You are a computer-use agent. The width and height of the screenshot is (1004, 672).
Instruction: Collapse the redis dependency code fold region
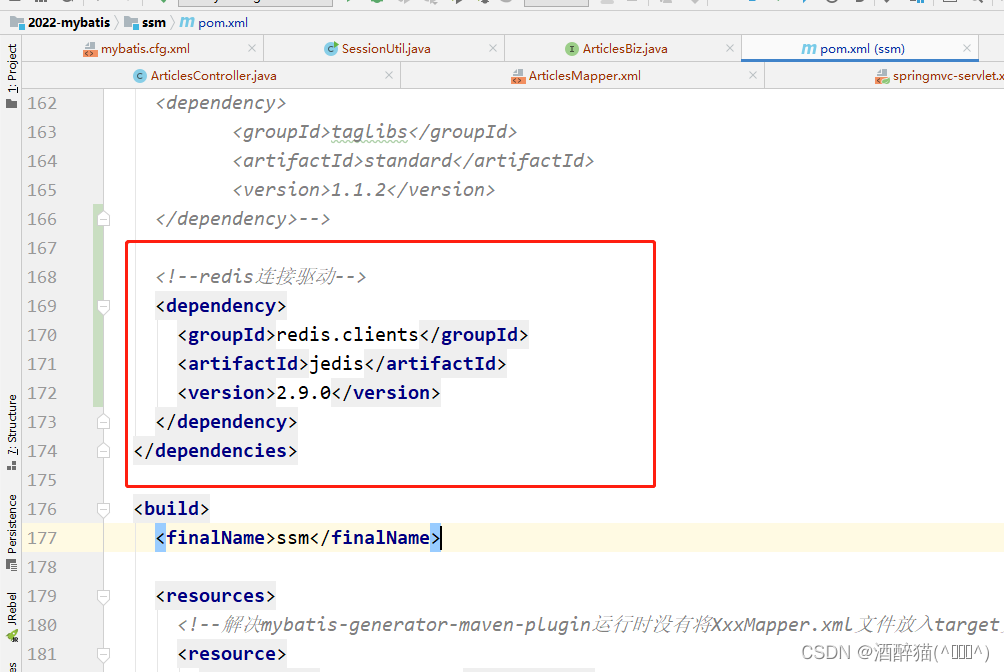point(102,304)
